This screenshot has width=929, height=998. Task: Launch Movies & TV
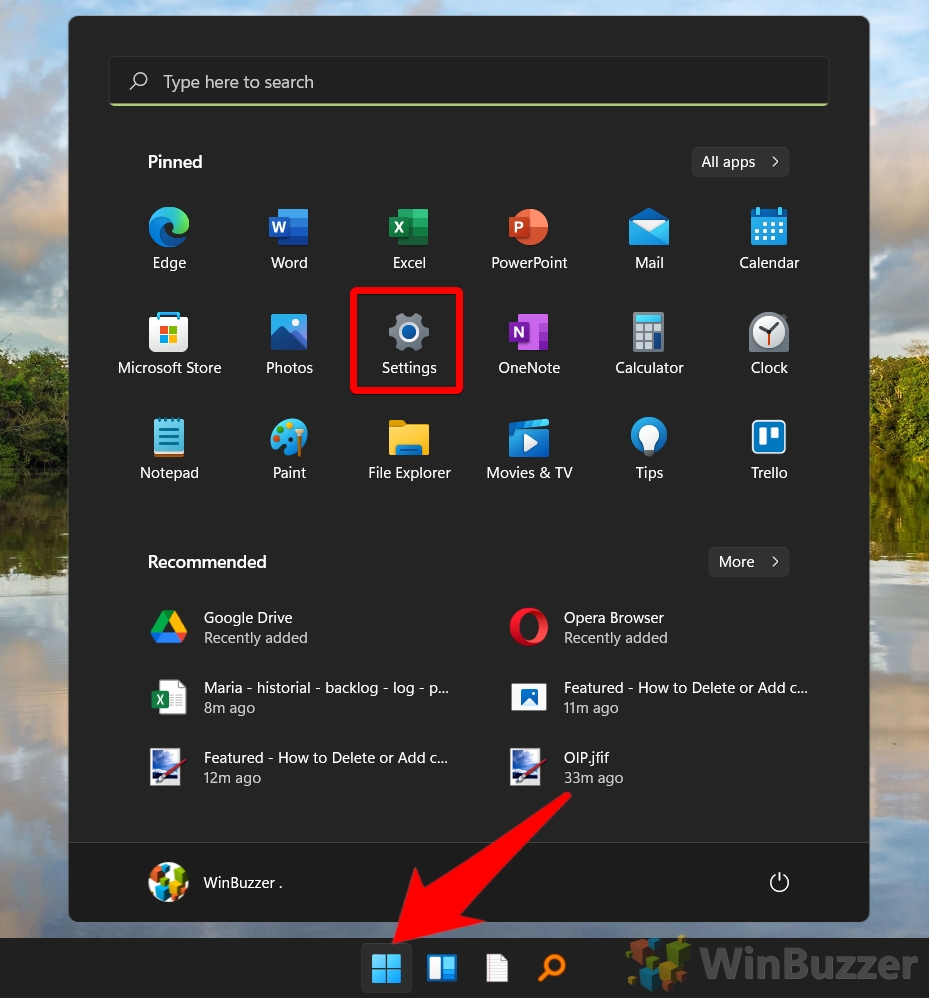(x=529, y=448)
